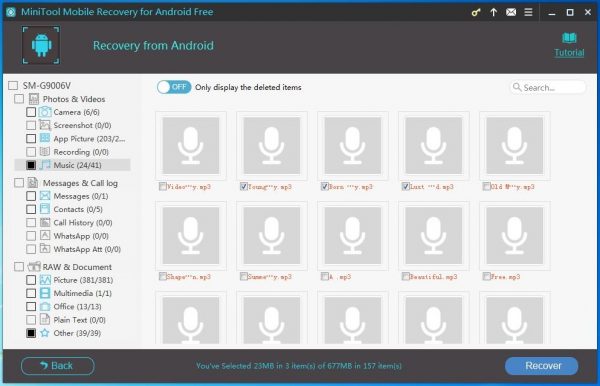The image size is (600, 386).
Task: Toggle the Music (24/41) checkbox
Action: pos(31,165)
